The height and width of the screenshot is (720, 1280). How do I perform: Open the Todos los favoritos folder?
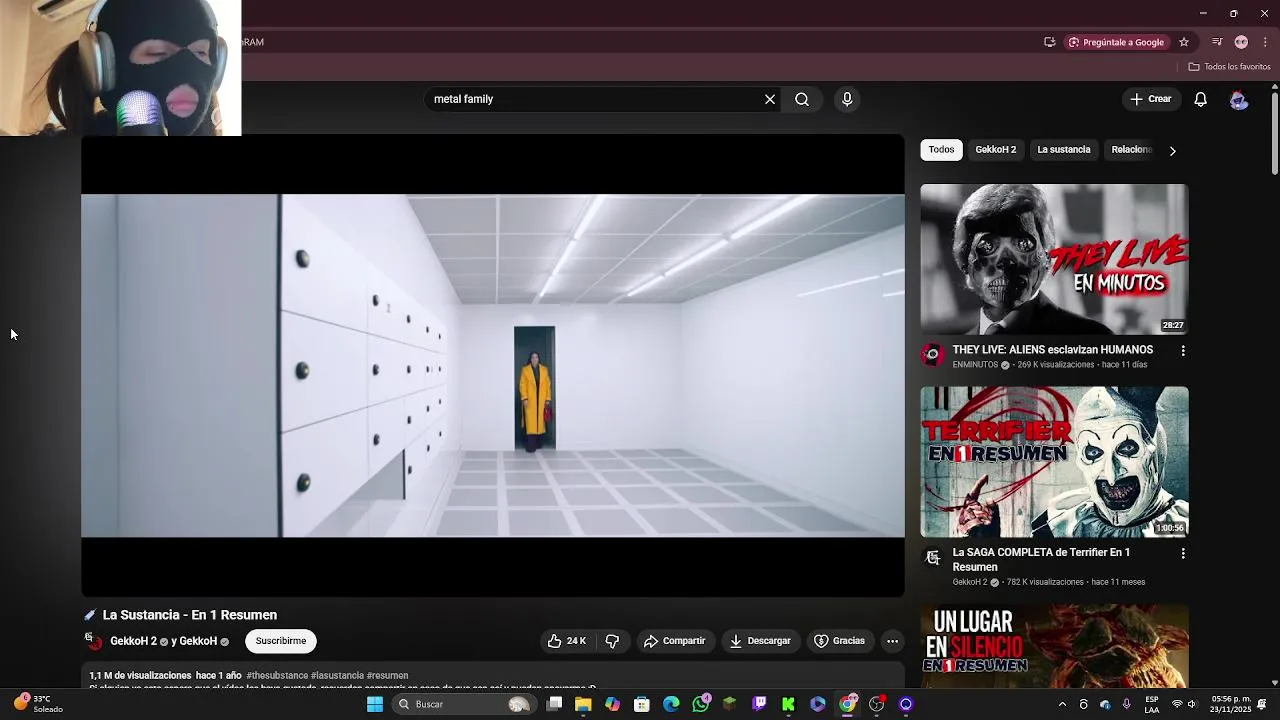click(x=1229, y=67)
